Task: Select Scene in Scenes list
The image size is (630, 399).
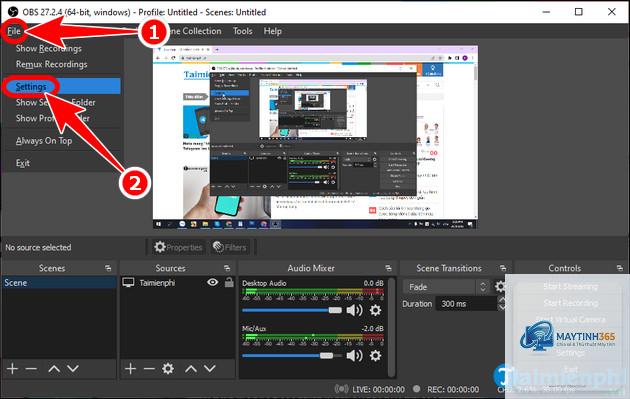Action: pyautogui.click(x=59, y=282)
